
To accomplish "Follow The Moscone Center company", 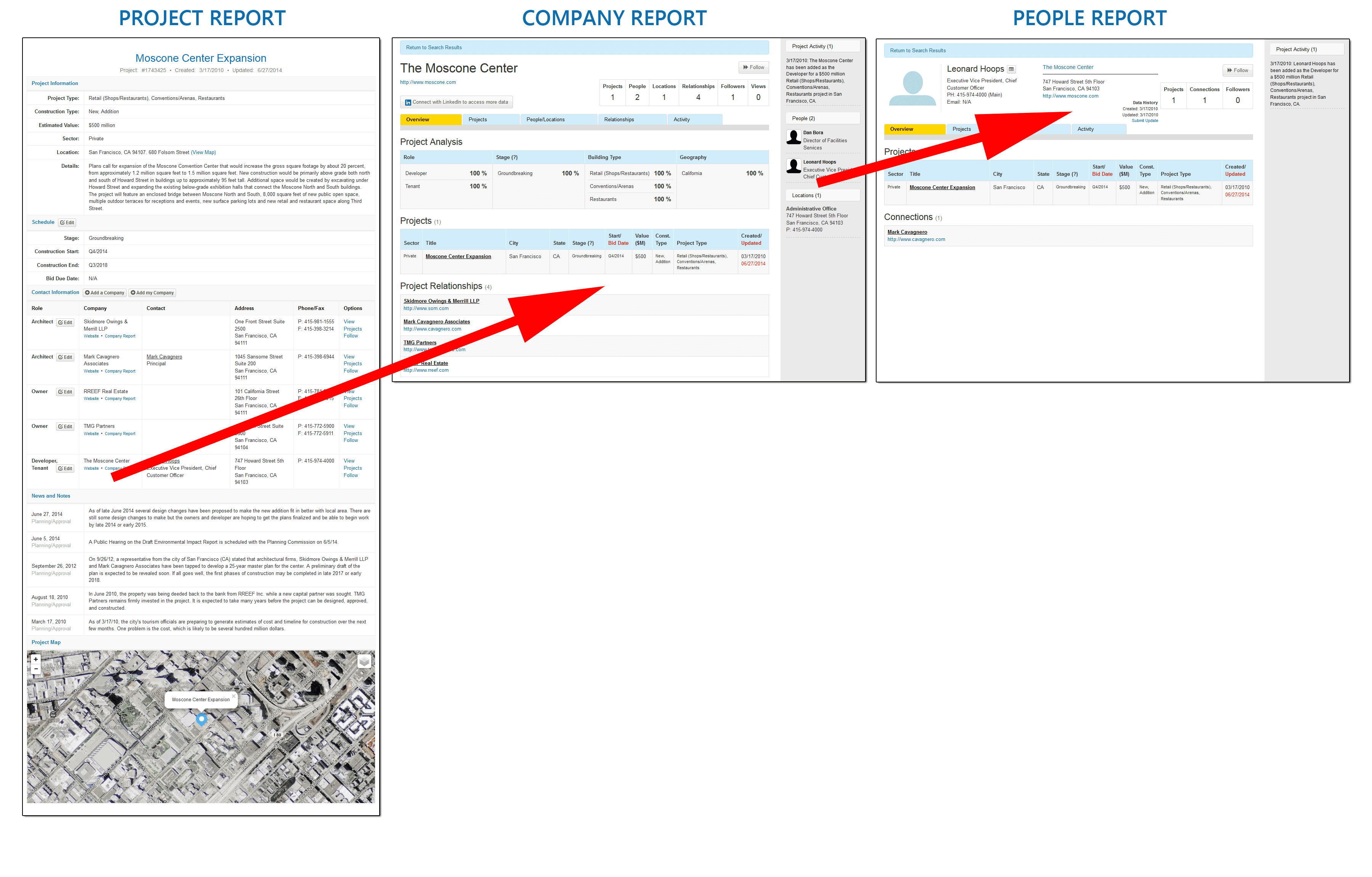I will [x=753, y=67].
